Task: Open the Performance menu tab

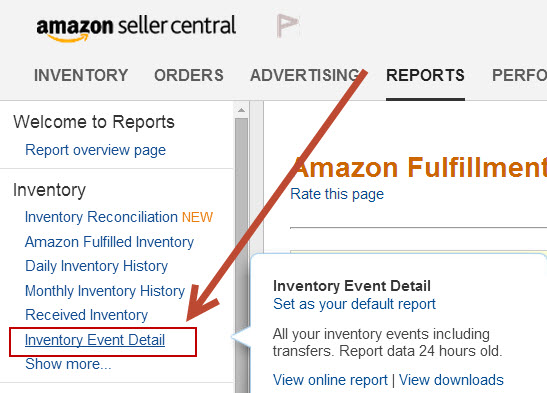Action: pos(519,75)
